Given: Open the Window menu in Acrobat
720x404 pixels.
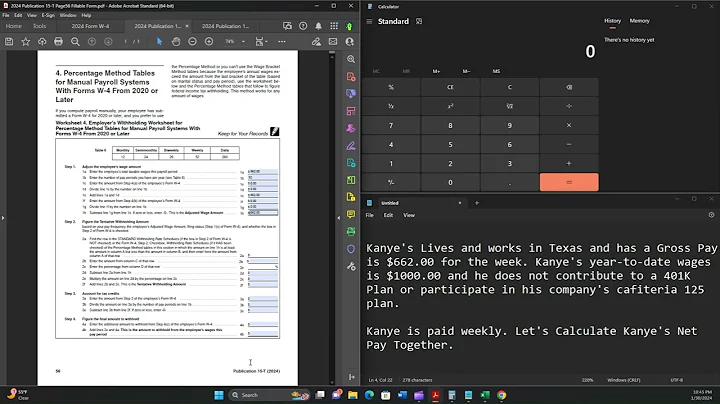Looking at the screenshot, I should click(x=68, y=15).
